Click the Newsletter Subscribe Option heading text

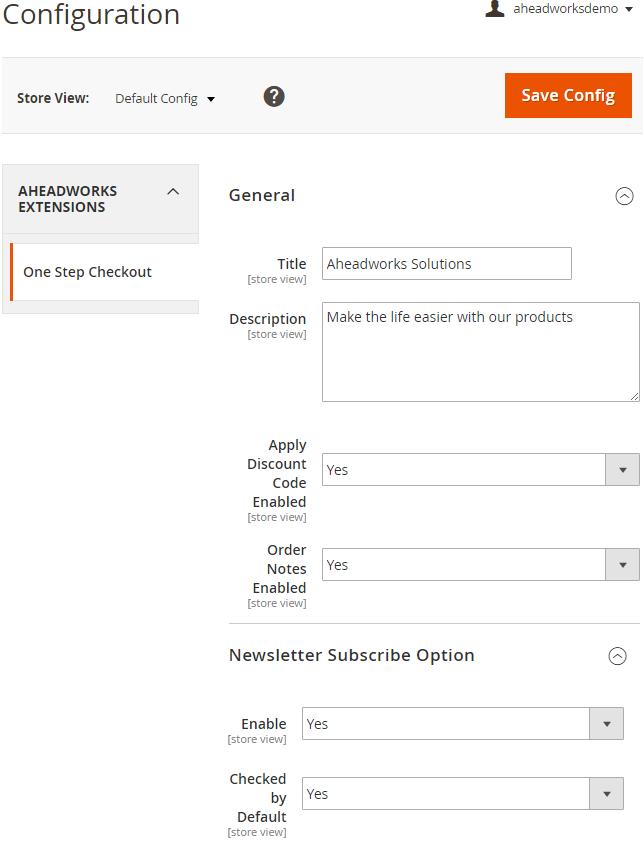pyautogui.click(x=352, y=656)
